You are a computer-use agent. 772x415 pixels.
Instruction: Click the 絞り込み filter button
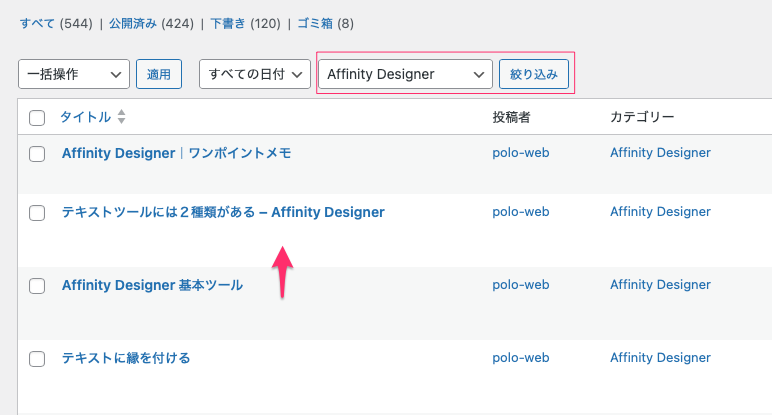534,74
